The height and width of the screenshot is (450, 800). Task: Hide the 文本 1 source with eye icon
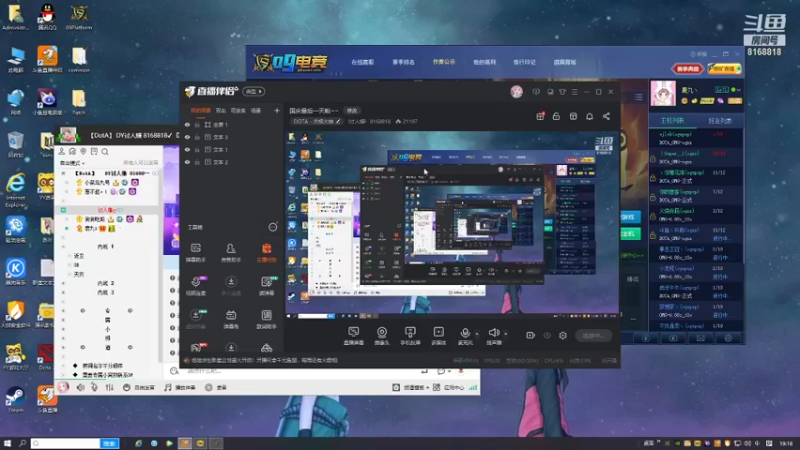tap(187, 149)
